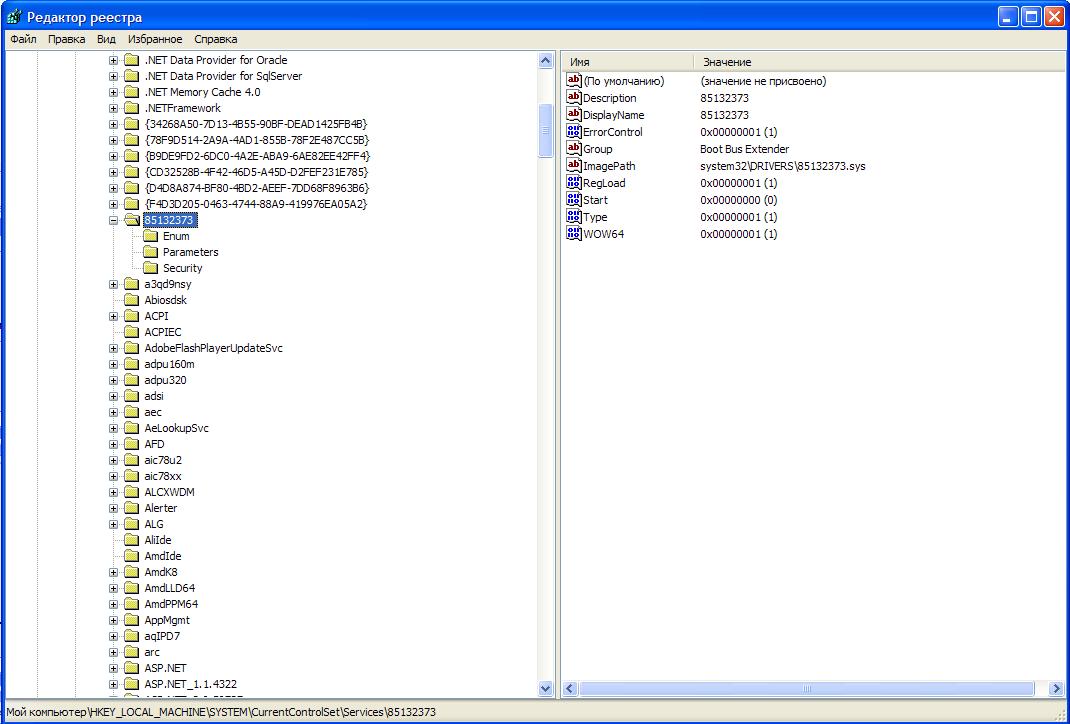Click the open folder icon for 85132373
Screen dimensions: 1070x724
pyautogui.click(x=132, y=220)
